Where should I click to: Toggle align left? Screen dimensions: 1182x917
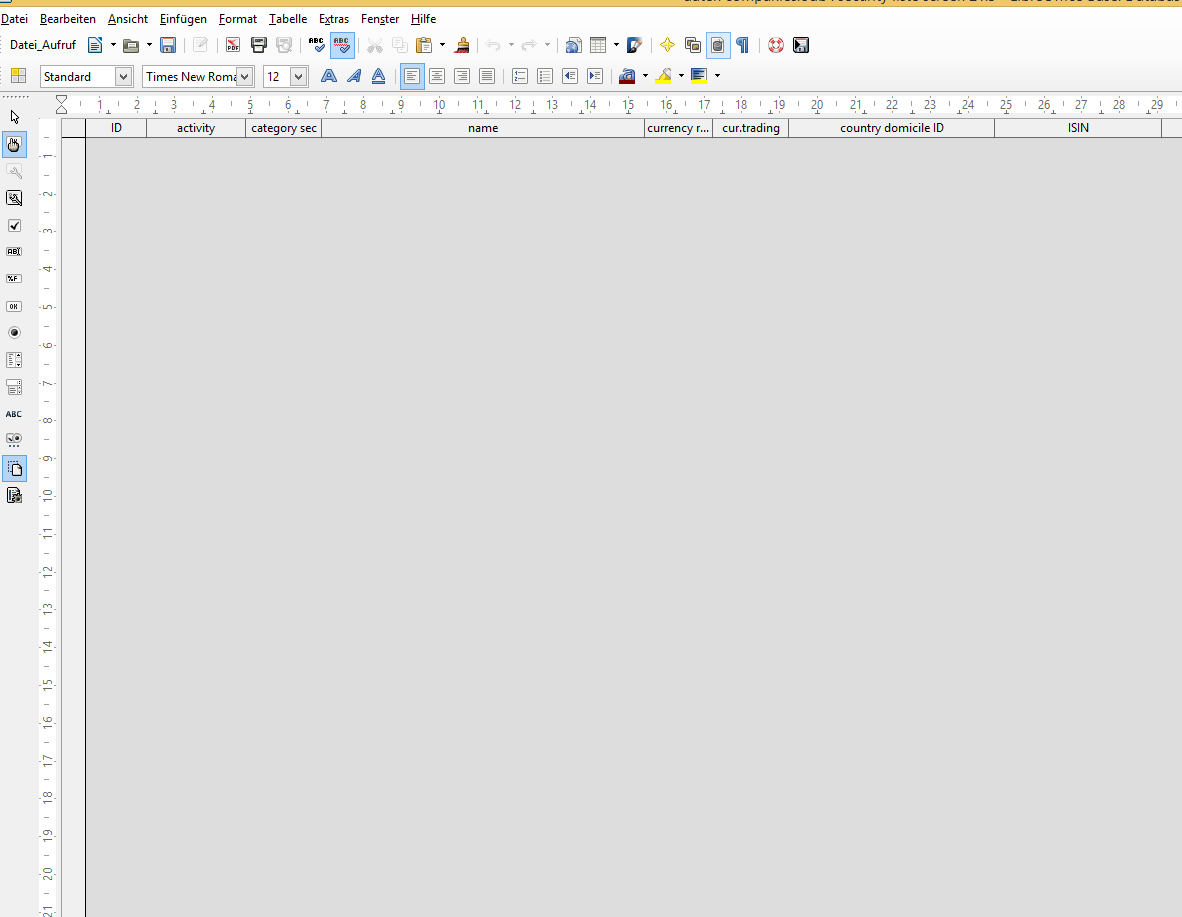412,76
